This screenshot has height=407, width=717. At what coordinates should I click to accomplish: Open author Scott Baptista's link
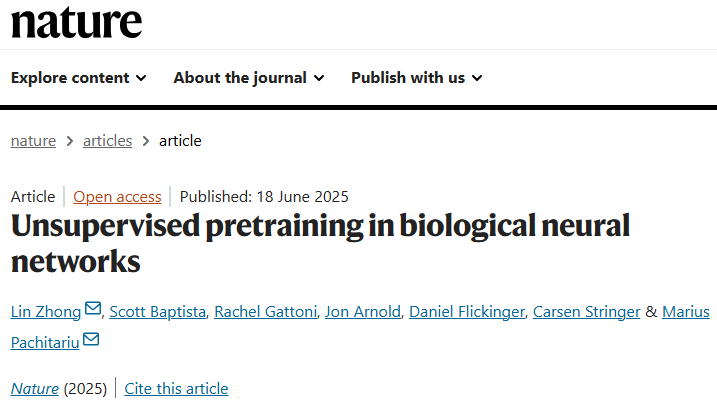tap(158, 311)
